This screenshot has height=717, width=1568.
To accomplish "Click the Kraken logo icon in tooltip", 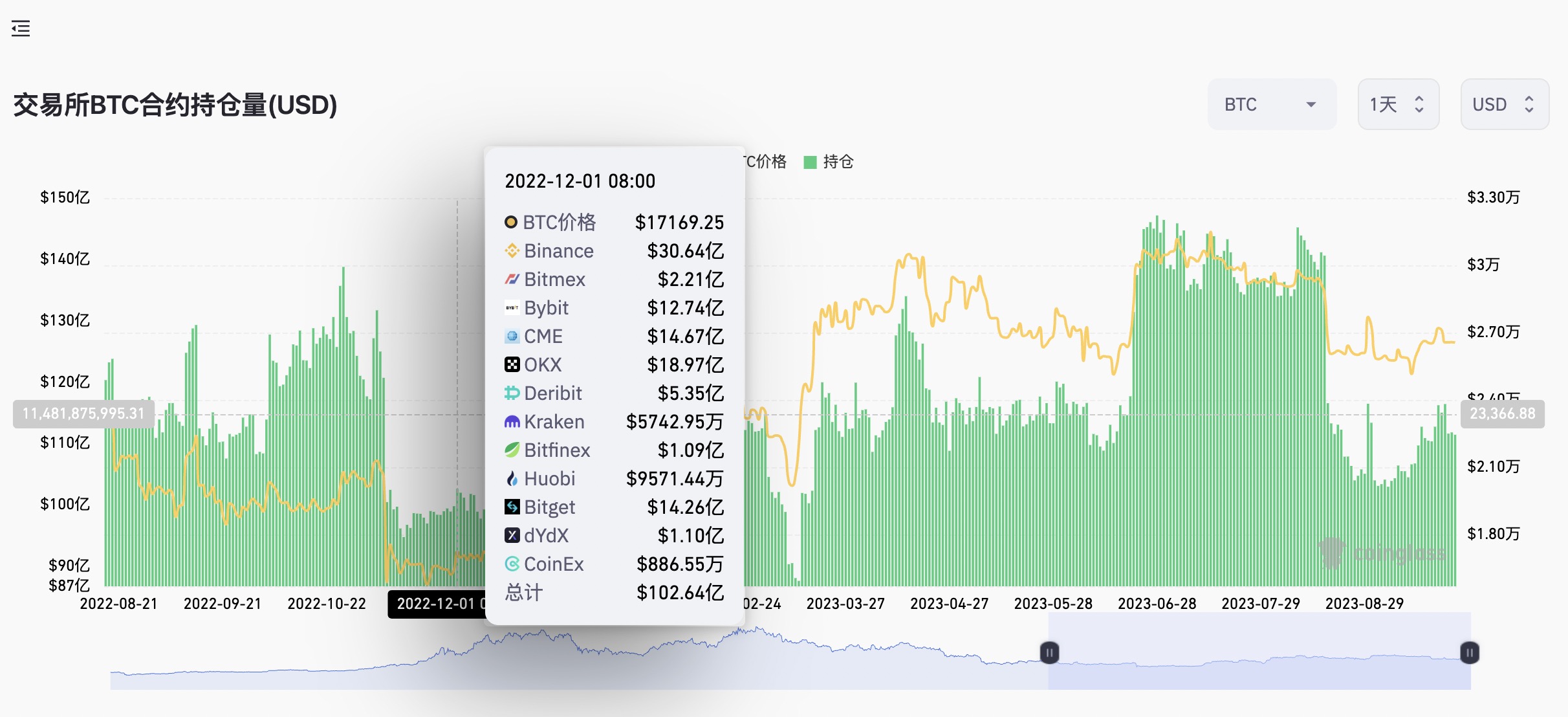I will 512,422.
